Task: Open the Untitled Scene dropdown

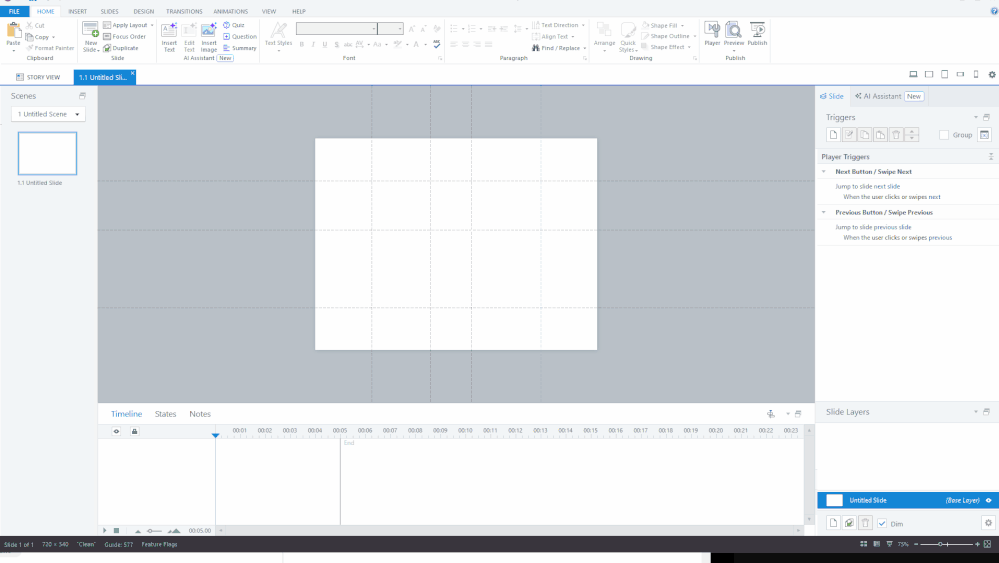Action: click(48, 114)
